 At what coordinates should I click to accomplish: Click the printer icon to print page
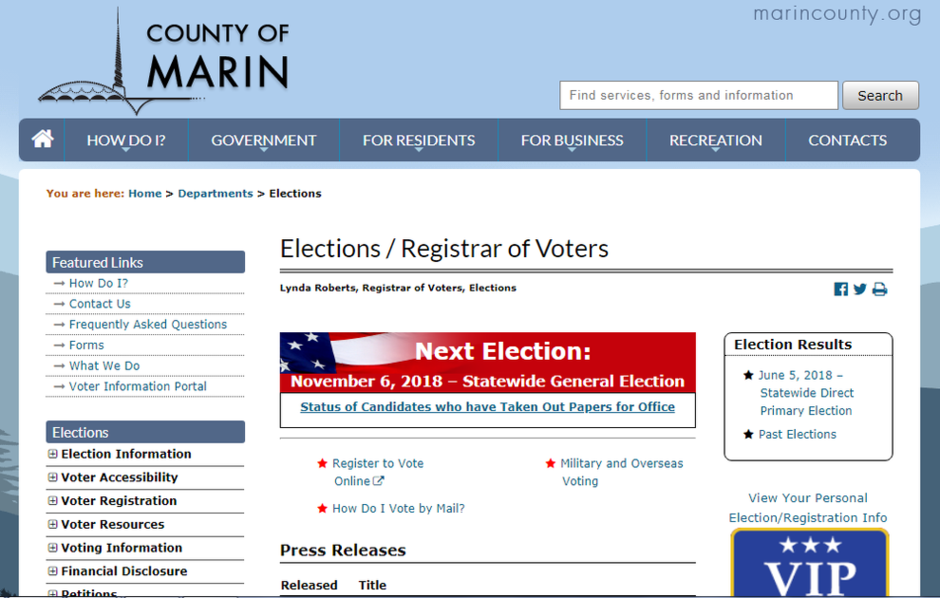(880, 290)
